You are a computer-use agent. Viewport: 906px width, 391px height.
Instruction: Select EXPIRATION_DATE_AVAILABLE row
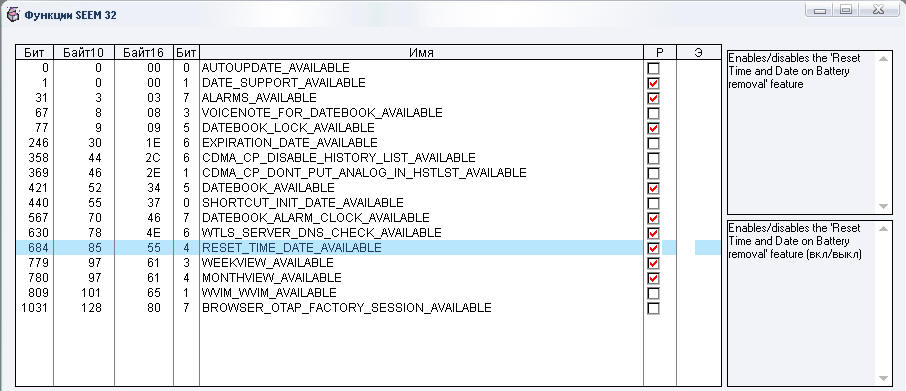(368, 143)
